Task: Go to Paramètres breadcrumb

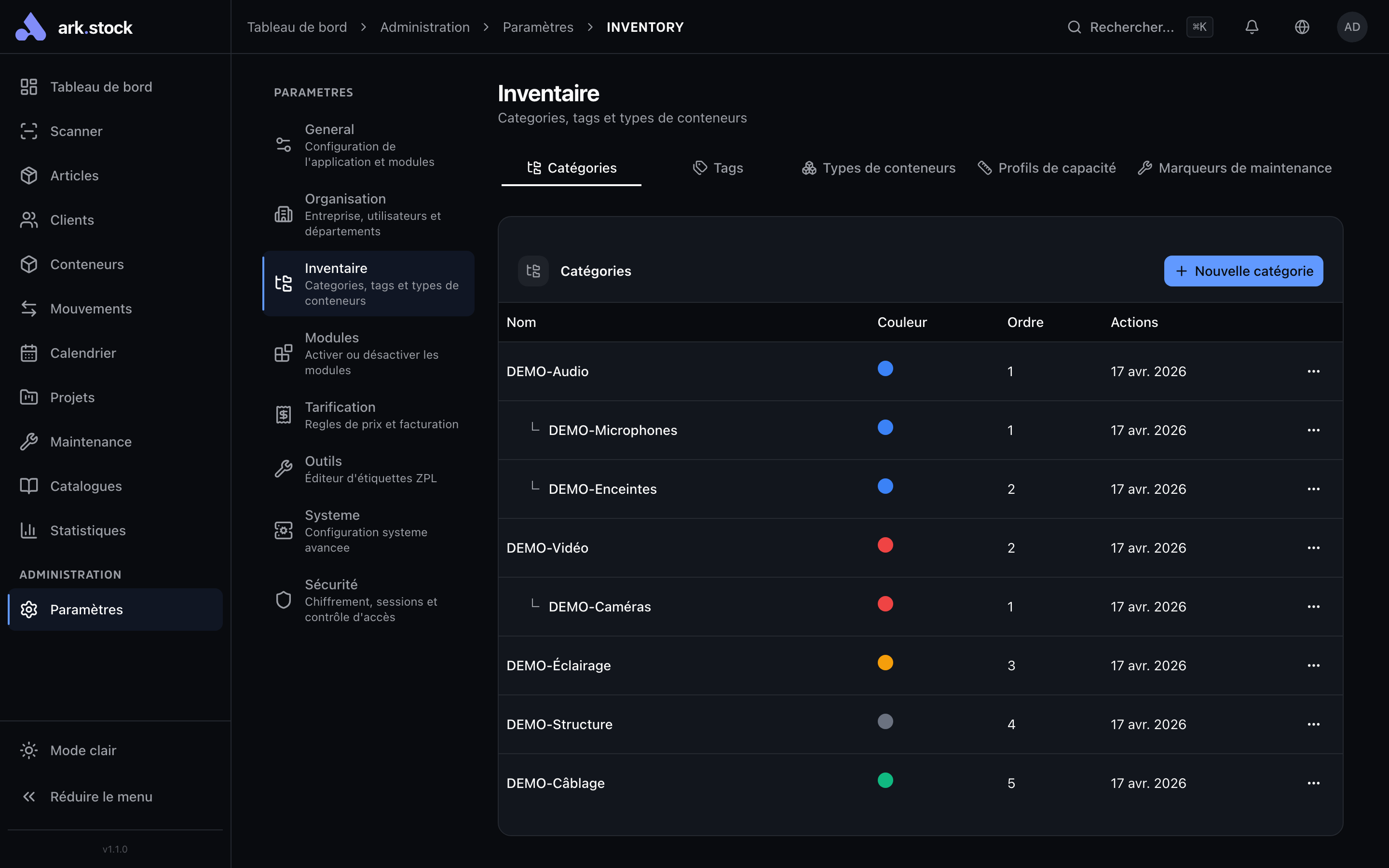Action: [538, 27]
